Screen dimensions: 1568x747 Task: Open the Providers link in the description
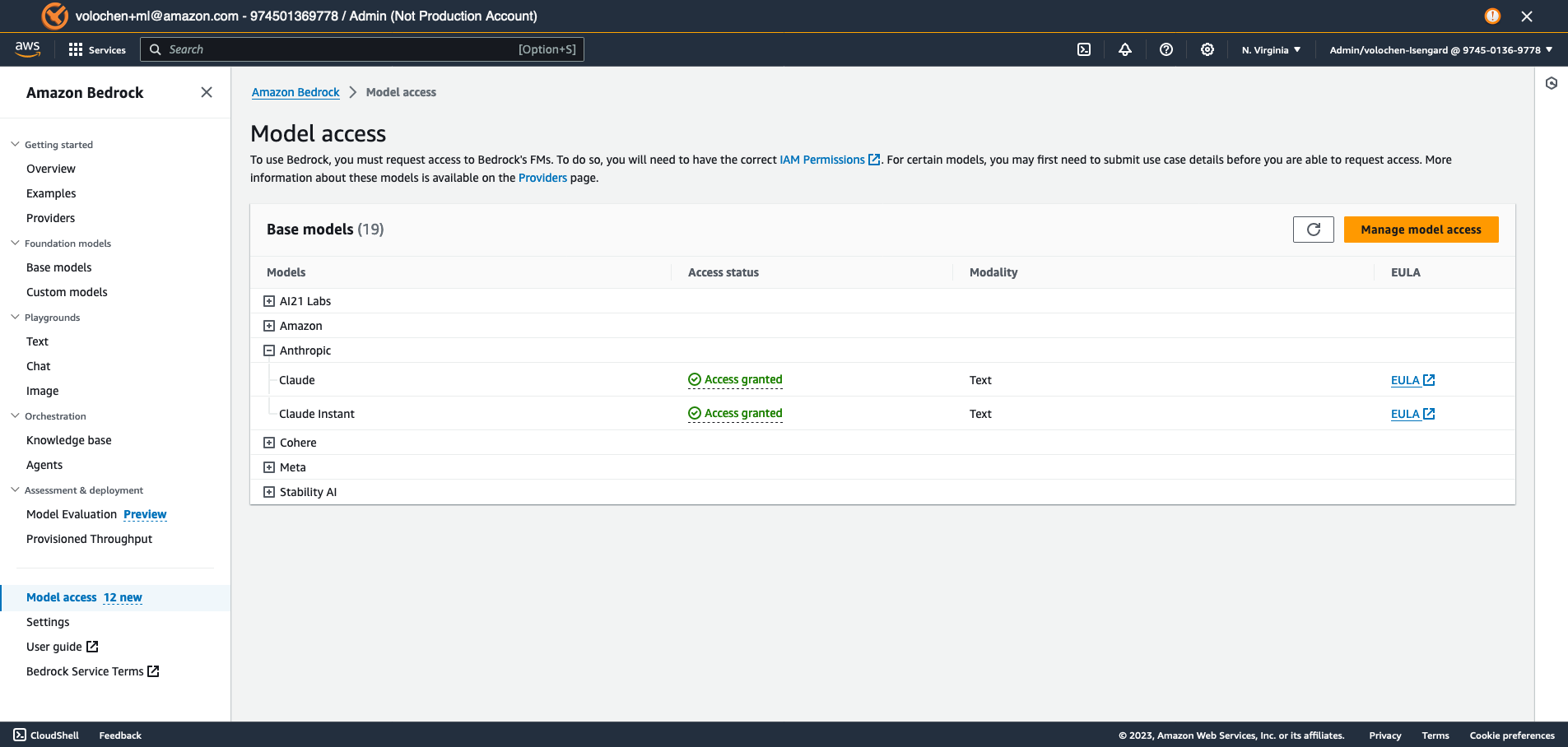(x=542, y=178)
